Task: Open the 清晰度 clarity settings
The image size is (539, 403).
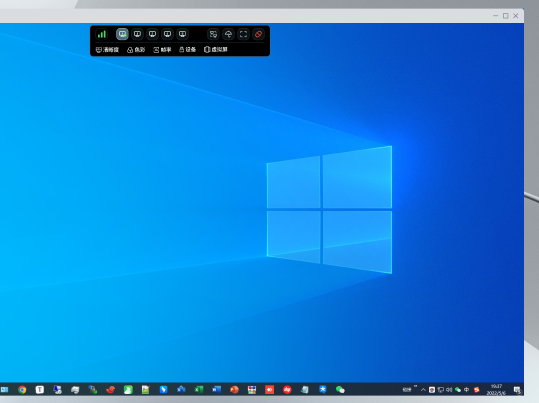Action: [107, 50]
